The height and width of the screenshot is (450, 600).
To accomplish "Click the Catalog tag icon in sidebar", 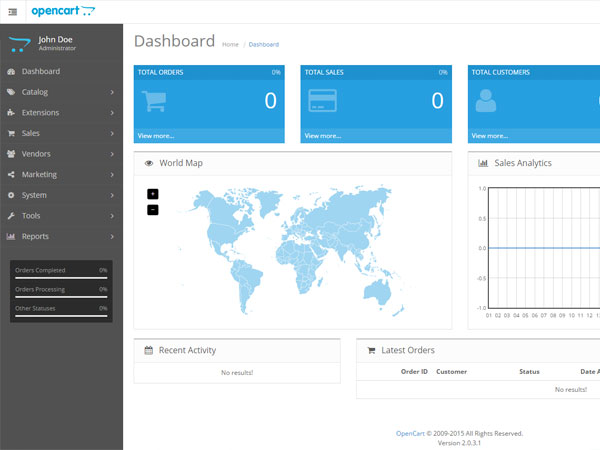I will pyautogui.click(x=11, y=92).
